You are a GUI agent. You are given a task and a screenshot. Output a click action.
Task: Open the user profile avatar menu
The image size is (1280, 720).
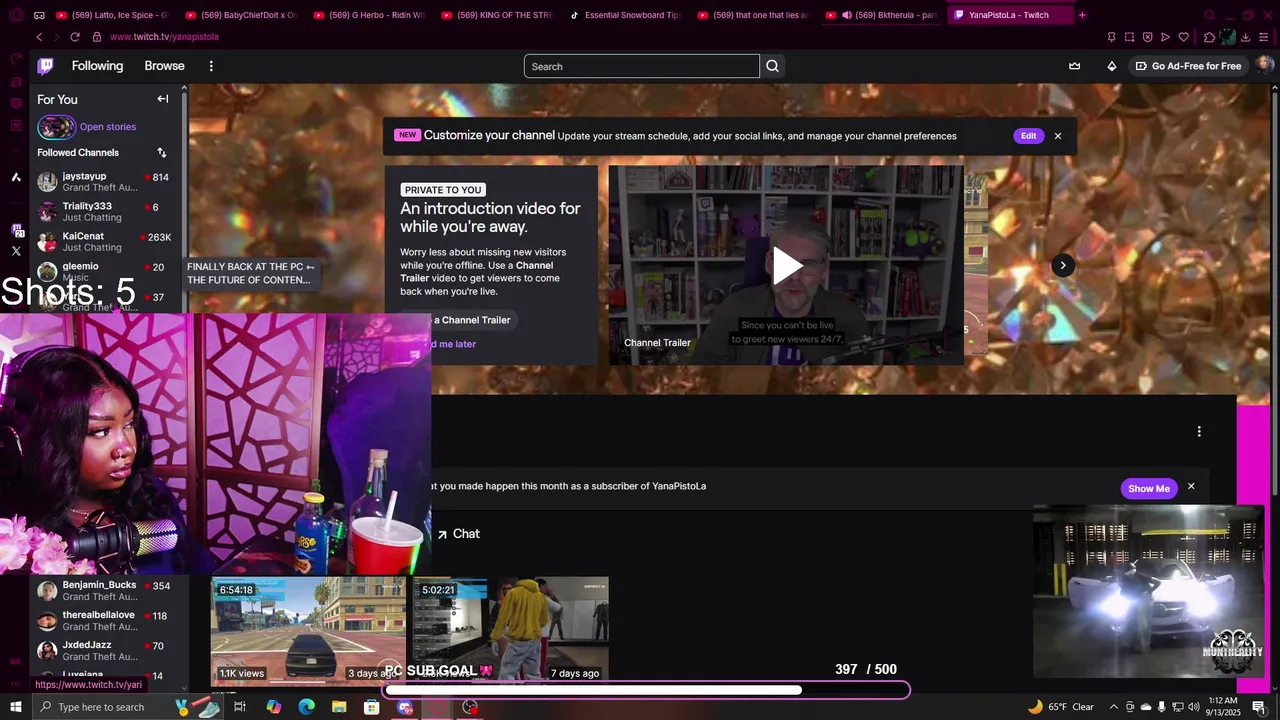coord(1264,66)
